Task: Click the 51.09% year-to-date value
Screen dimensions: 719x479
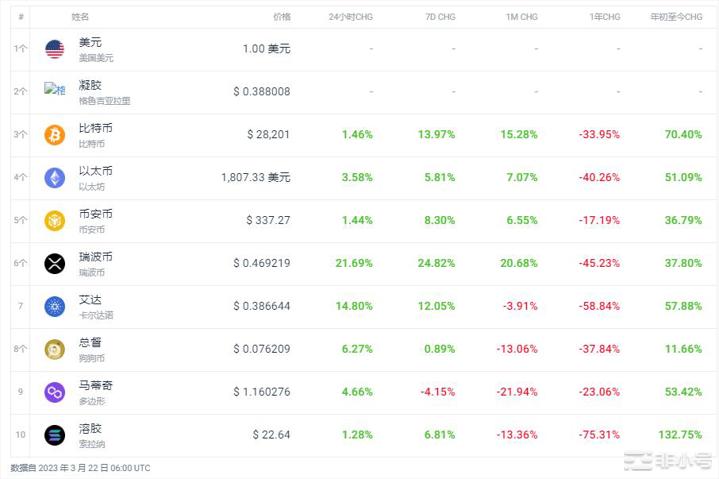Action: (683, 177)
